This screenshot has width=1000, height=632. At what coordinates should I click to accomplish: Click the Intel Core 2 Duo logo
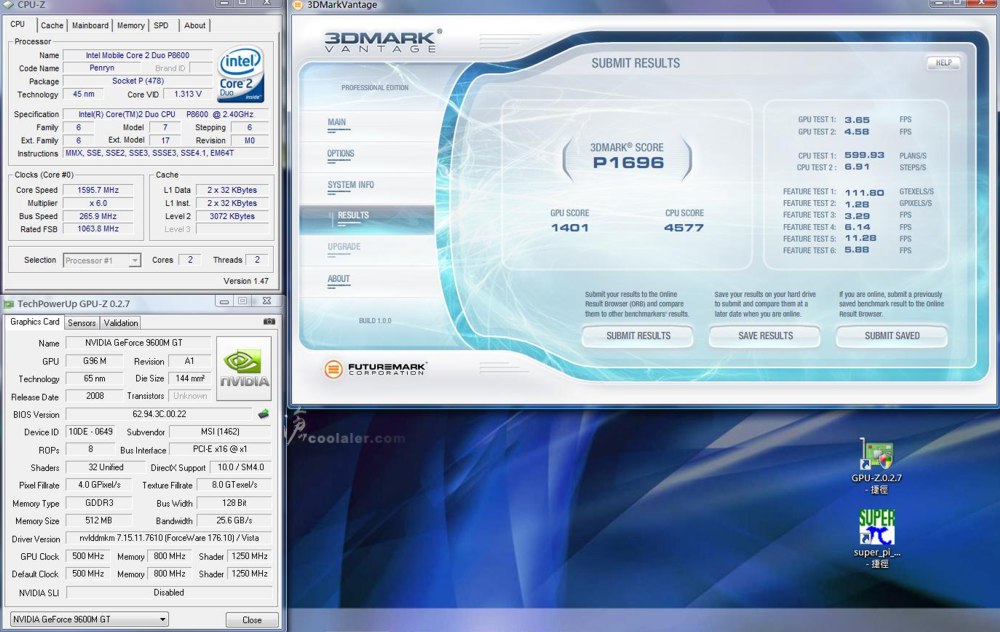point(240,74)
